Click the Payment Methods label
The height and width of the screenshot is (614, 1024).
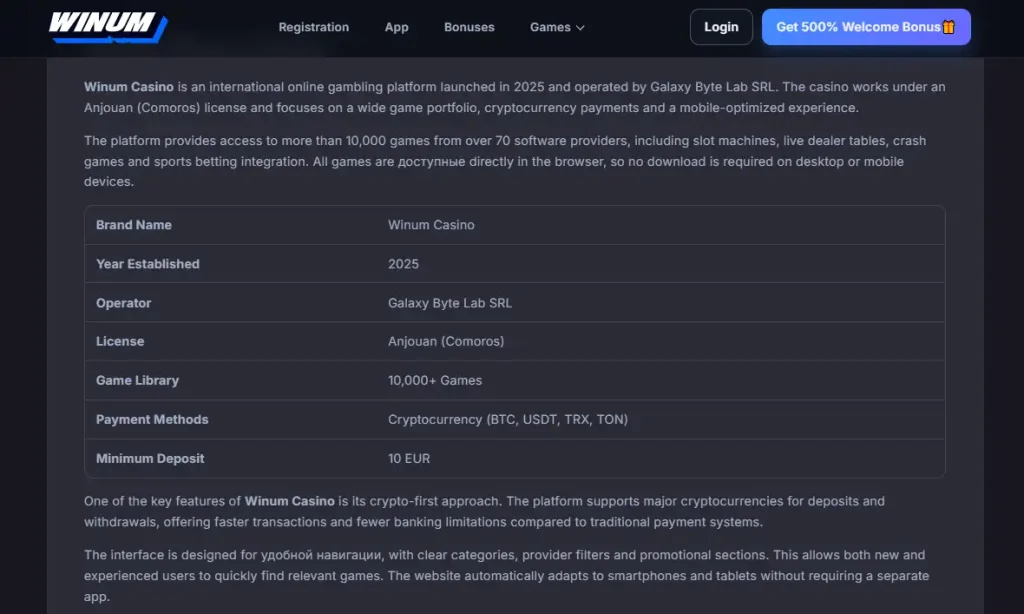(152, 419)
